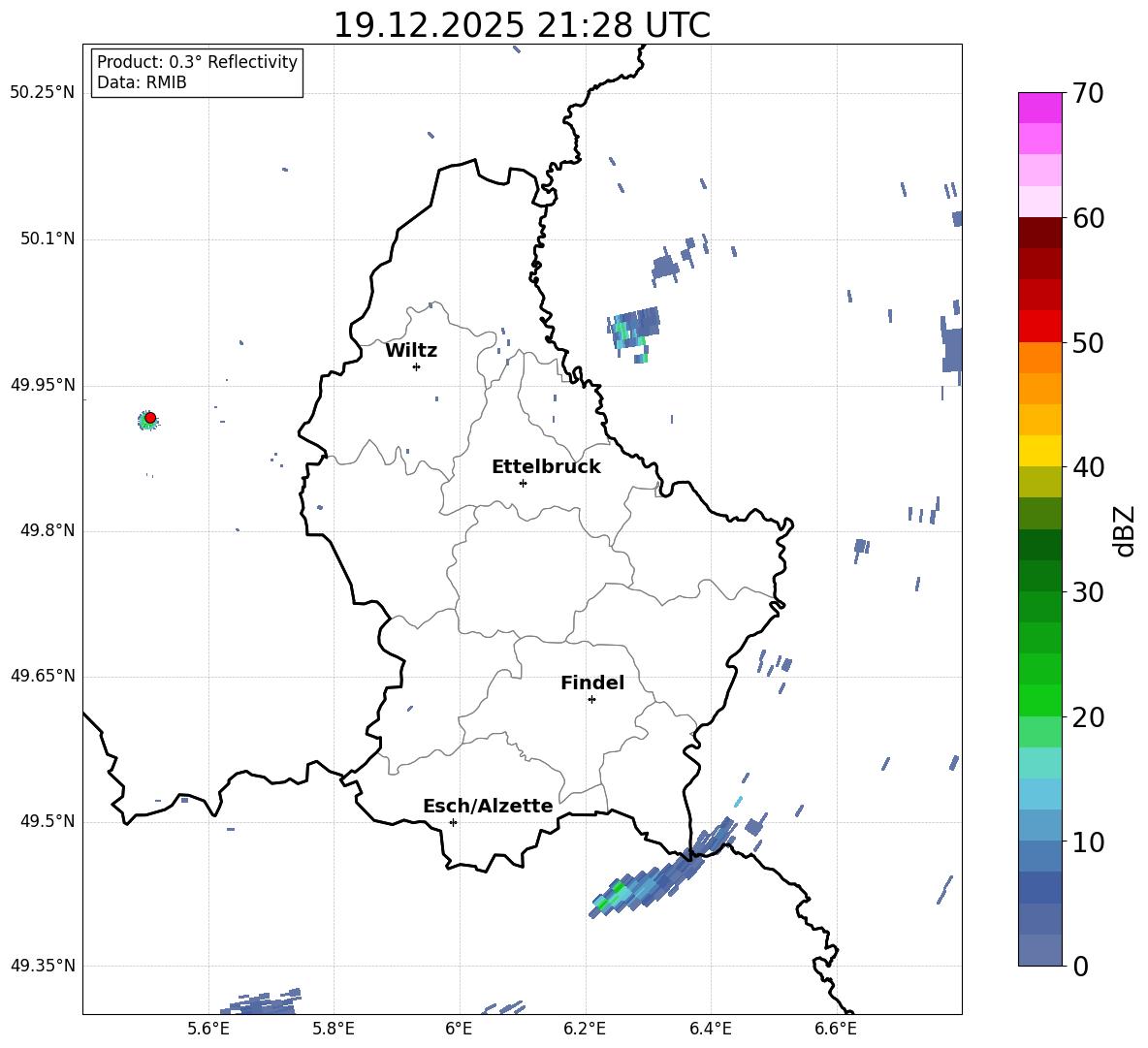1148x1048 pixels.
Task: Pick the yellow swatch just above 40
Action: (x=1039, y=451)
